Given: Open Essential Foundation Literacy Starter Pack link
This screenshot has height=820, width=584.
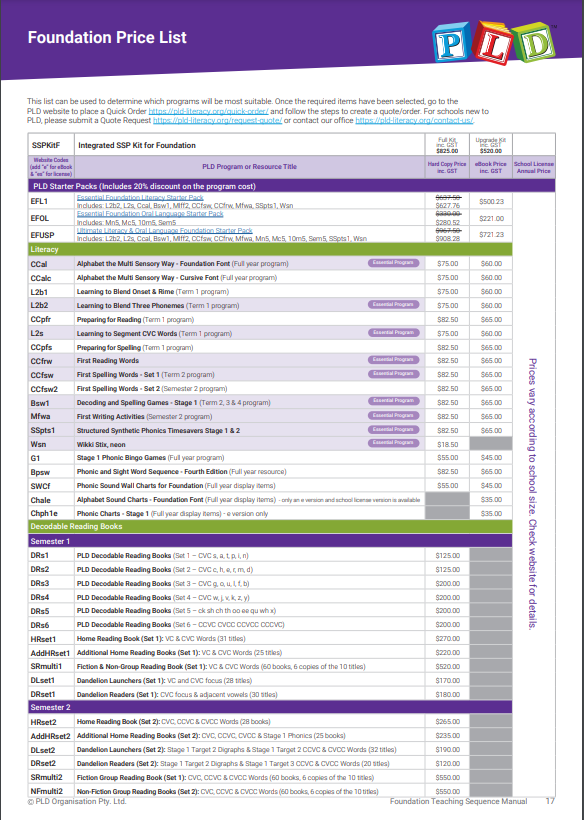Looking at the screenshot, I should click(x=140, y=198).
